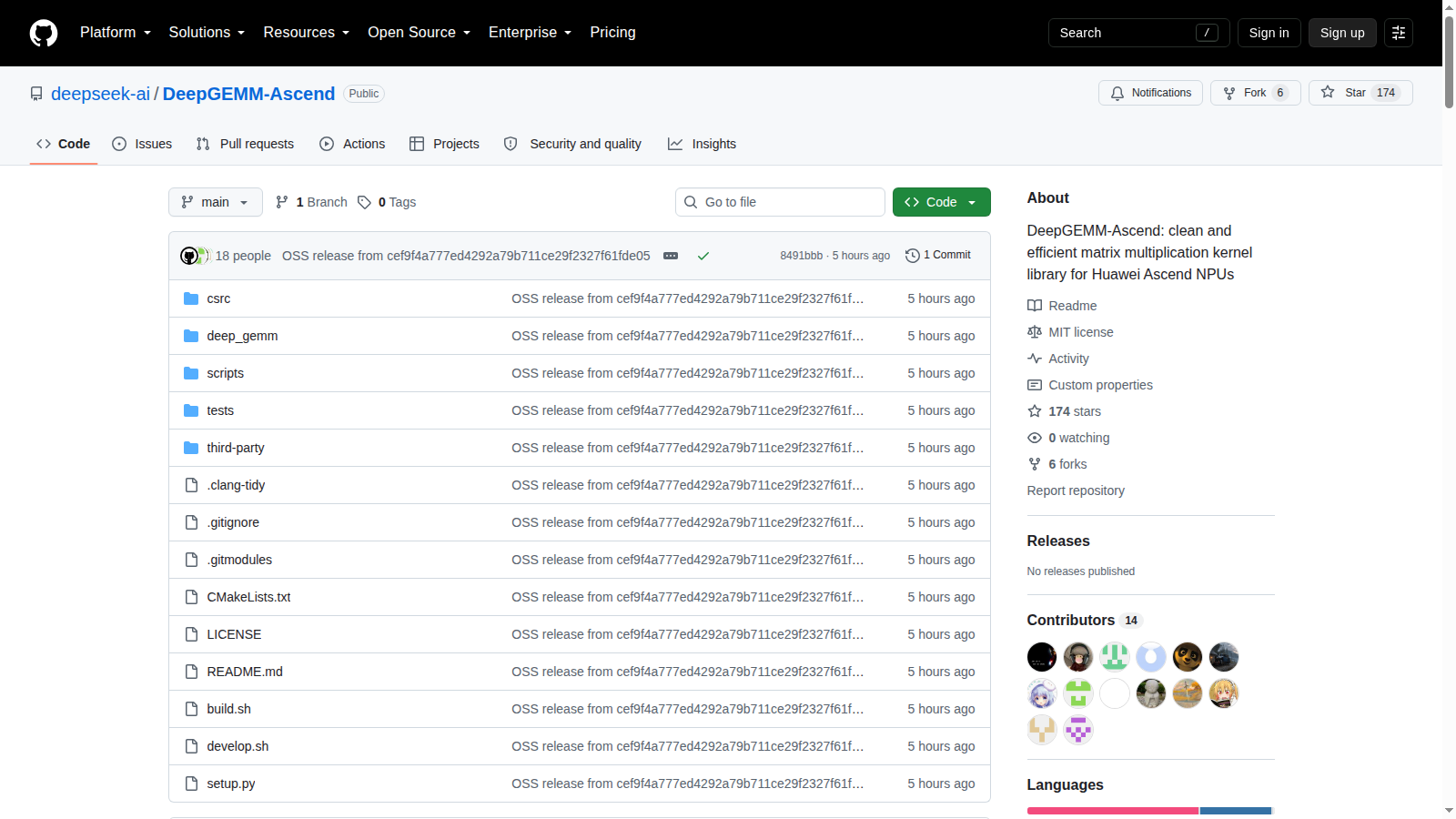
Task: Click the Sign up button
Action: point(1342,33)
